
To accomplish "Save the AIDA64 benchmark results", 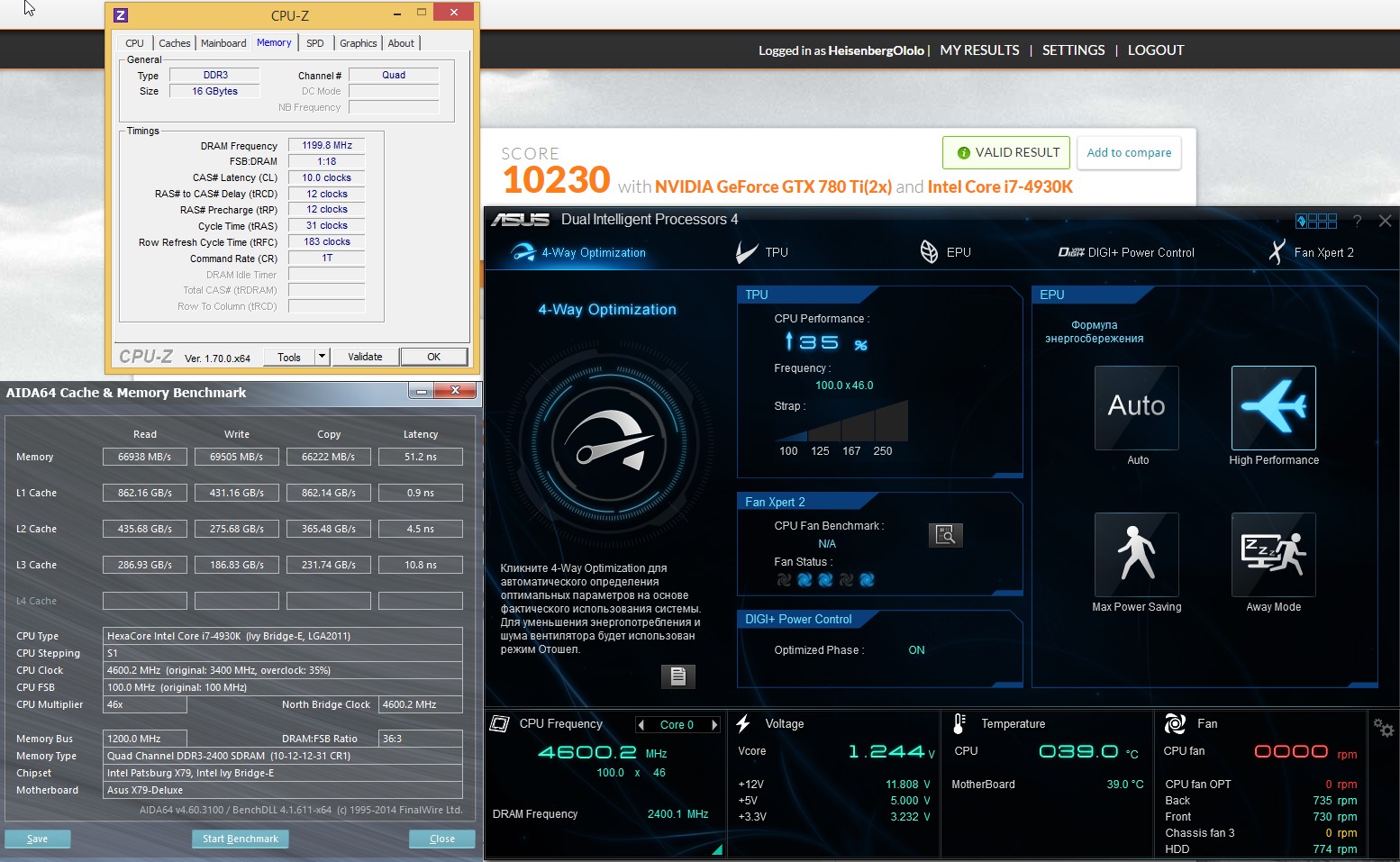I will tap(38, 839).
